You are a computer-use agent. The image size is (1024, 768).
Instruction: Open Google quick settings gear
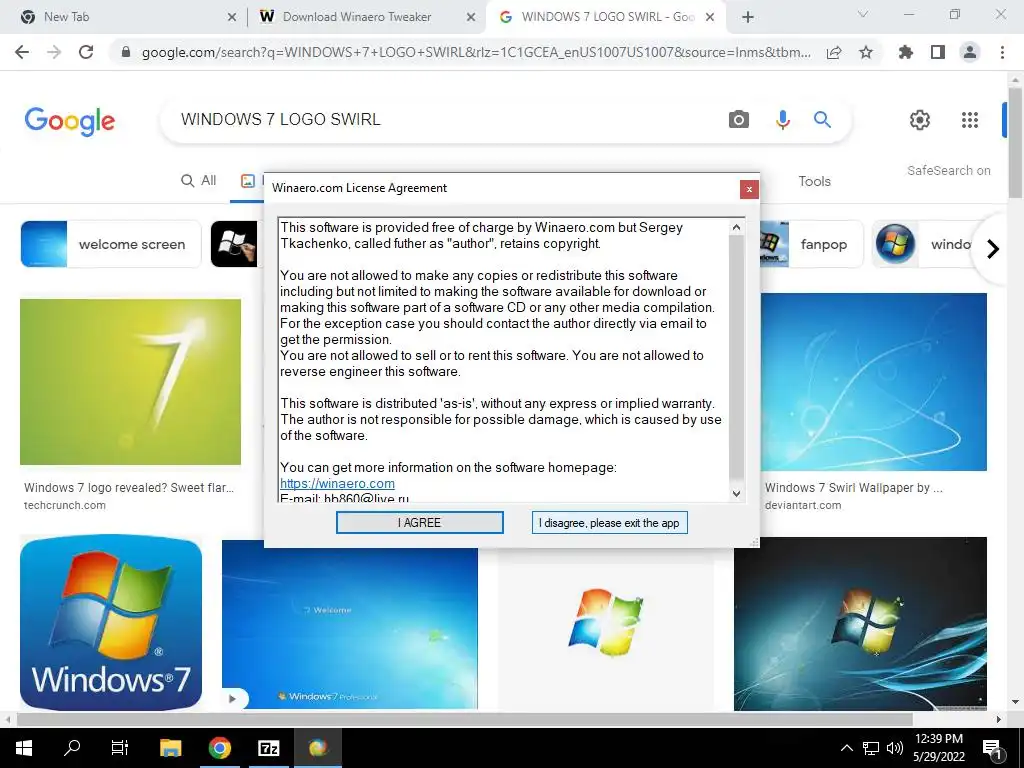pyautogui.click(x=920, y=120)
